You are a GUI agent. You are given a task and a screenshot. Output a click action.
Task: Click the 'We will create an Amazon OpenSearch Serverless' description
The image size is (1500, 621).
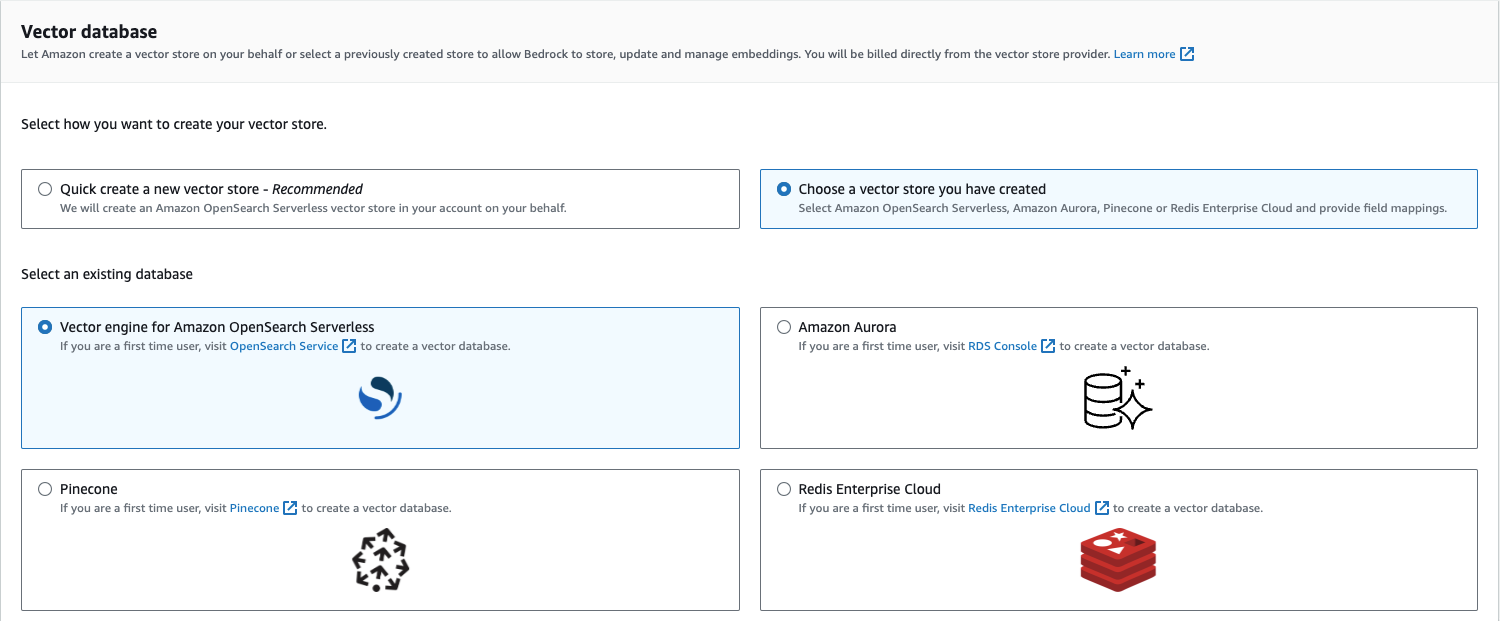click(314, 208)
